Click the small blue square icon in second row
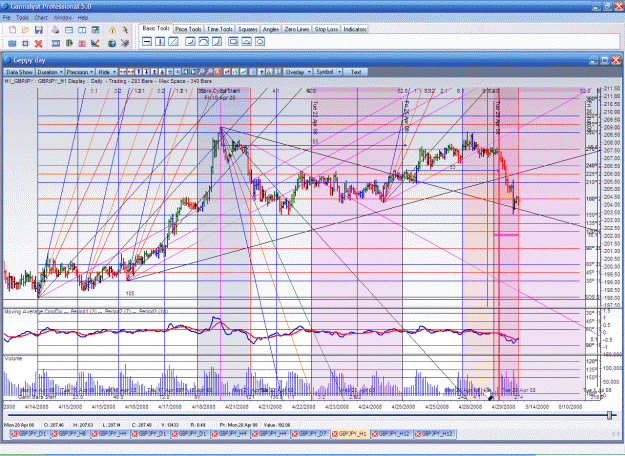Screen dimensions: 625x456 26,43
